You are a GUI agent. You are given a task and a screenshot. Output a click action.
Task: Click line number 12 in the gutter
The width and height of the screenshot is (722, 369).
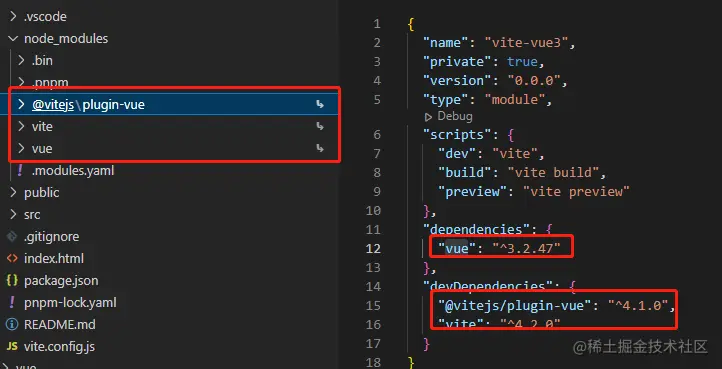pos(373,249)
